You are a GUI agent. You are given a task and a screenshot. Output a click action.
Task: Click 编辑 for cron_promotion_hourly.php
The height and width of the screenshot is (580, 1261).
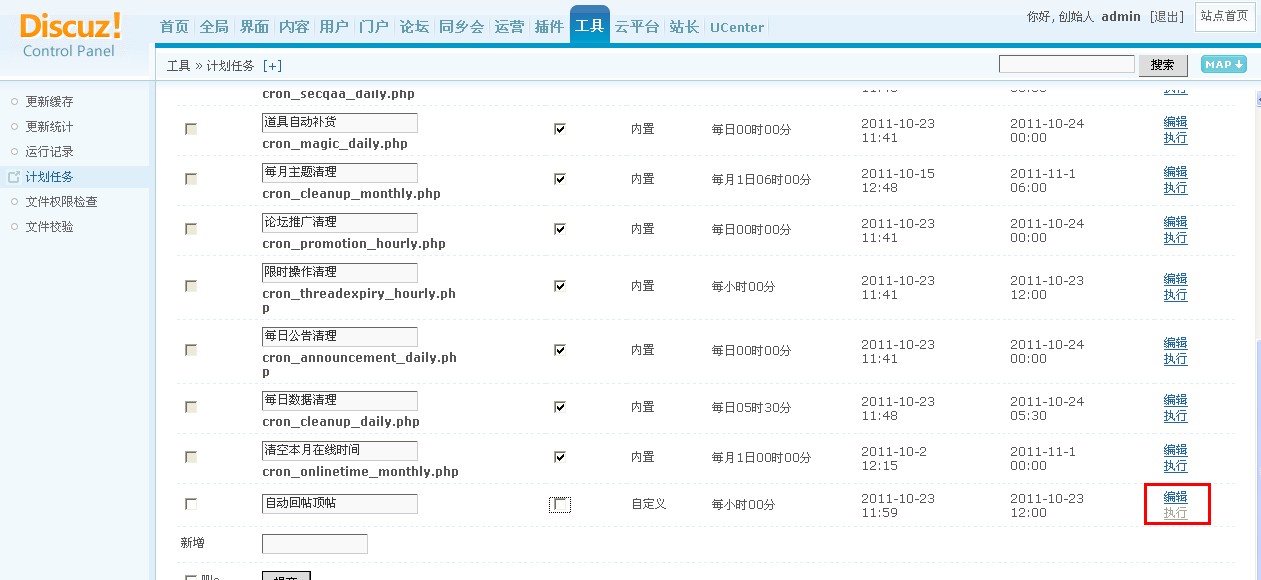[1175, 222]
